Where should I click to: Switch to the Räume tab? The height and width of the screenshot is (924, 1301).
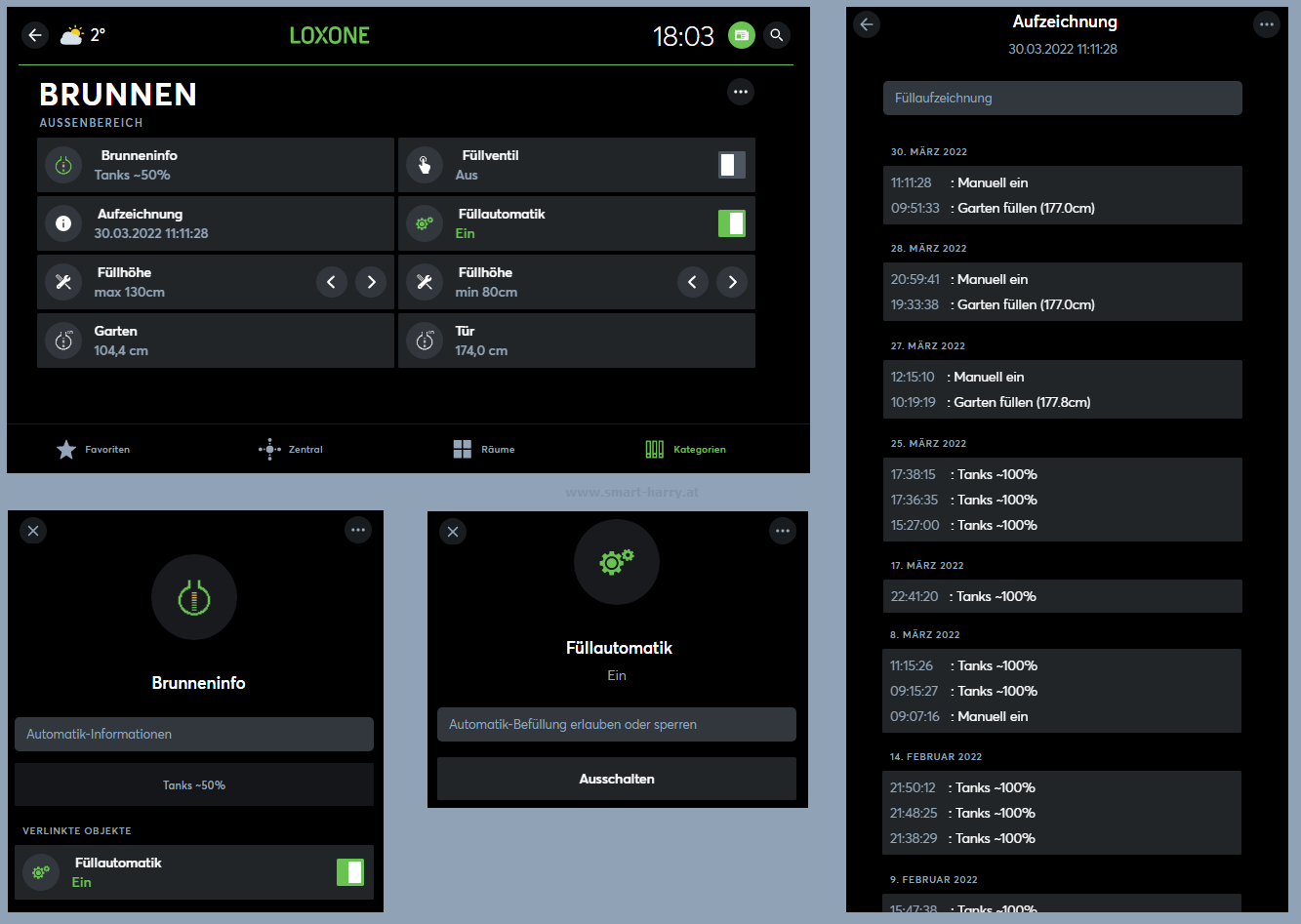point(484,449)
